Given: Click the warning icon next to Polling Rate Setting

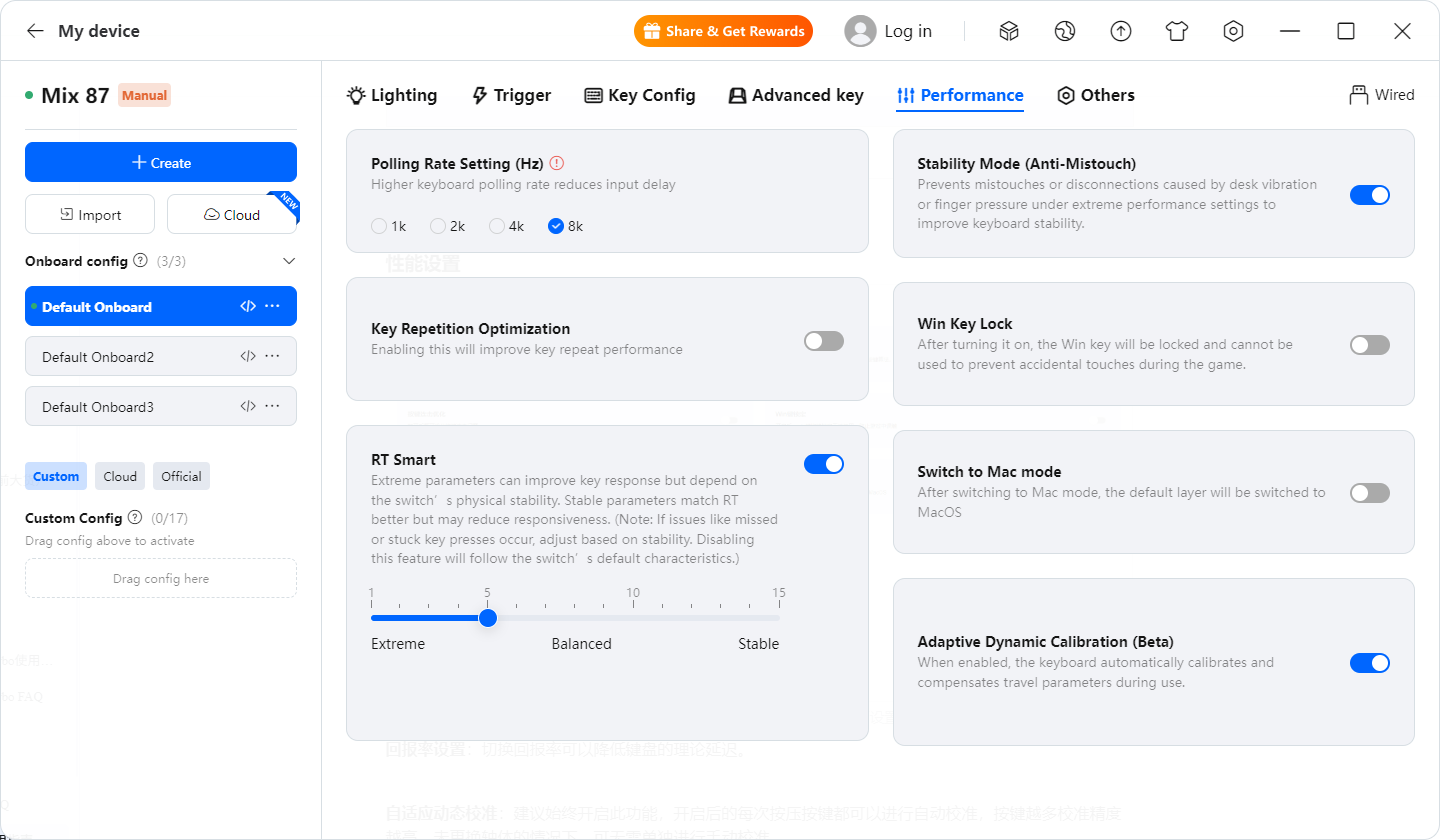Looking at the screenshot, I should click(557, 163).
